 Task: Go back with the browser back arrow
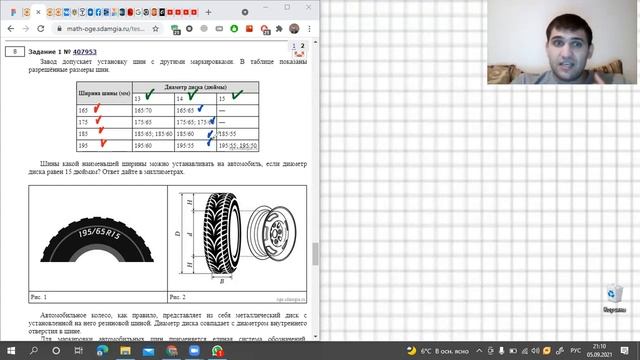pos(11,29)
